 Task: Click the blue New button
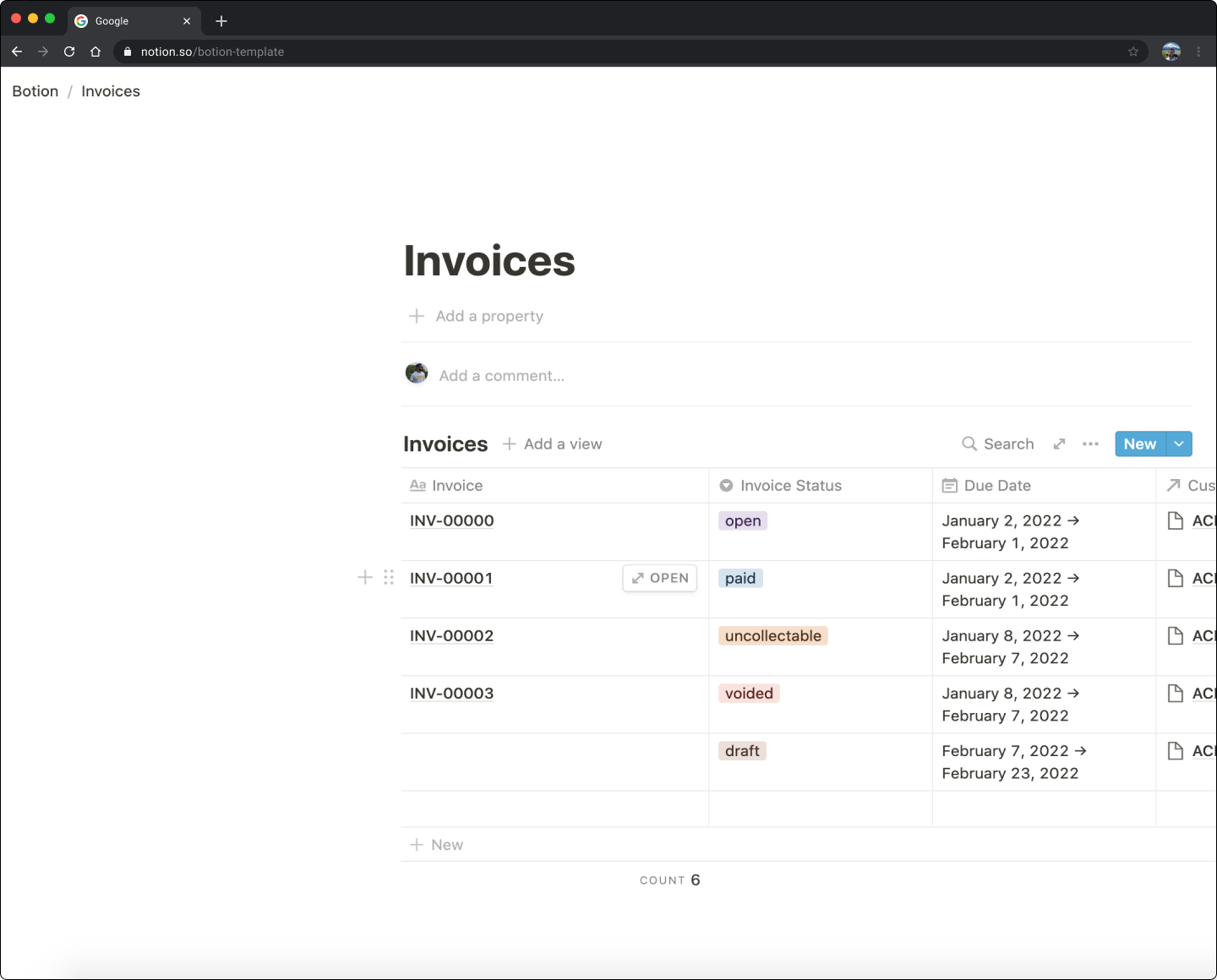1139,444
